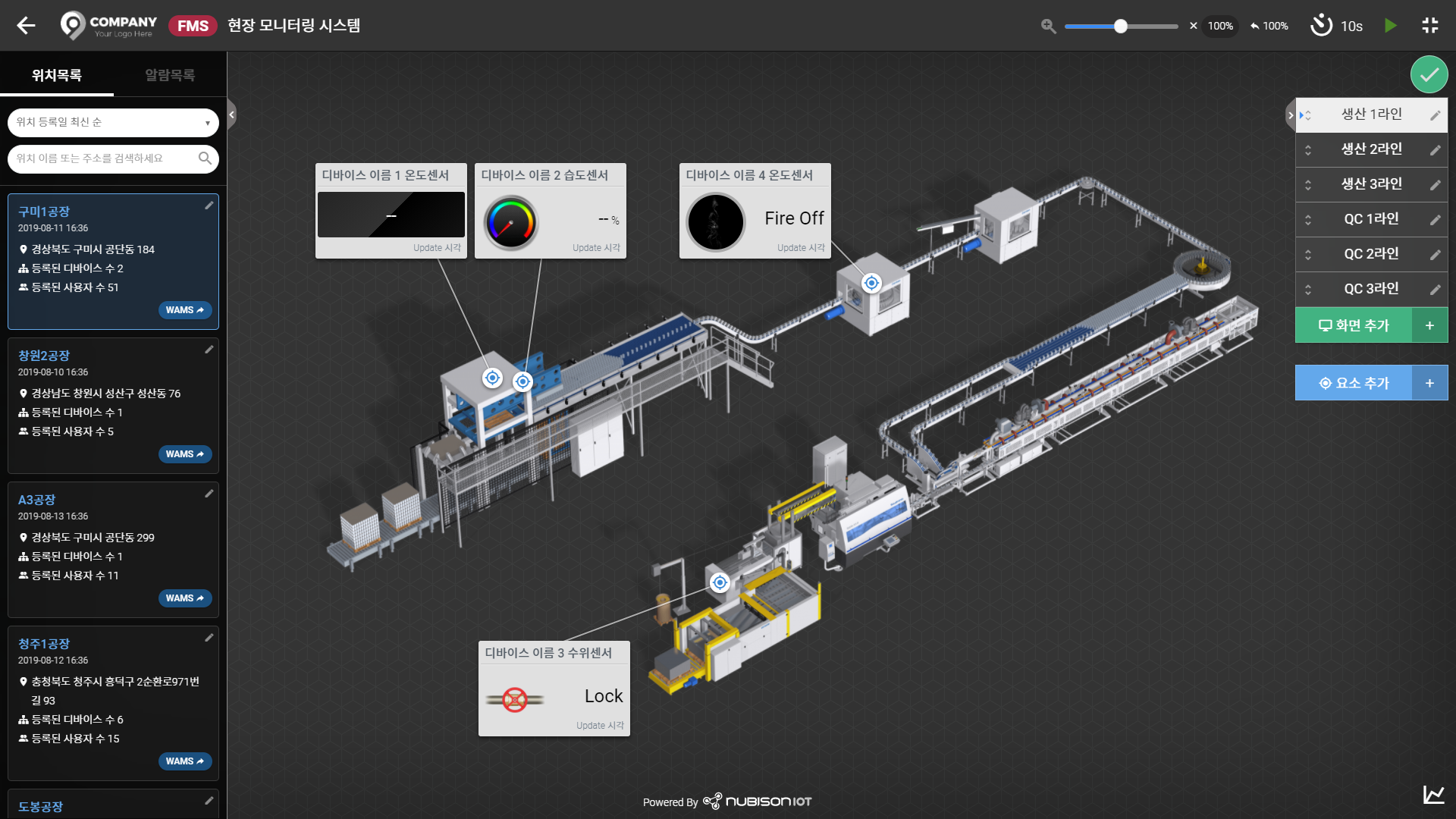1456x819 pixels.
Task: Click the 10s refresh timer icon
Action: [1322, 26]
